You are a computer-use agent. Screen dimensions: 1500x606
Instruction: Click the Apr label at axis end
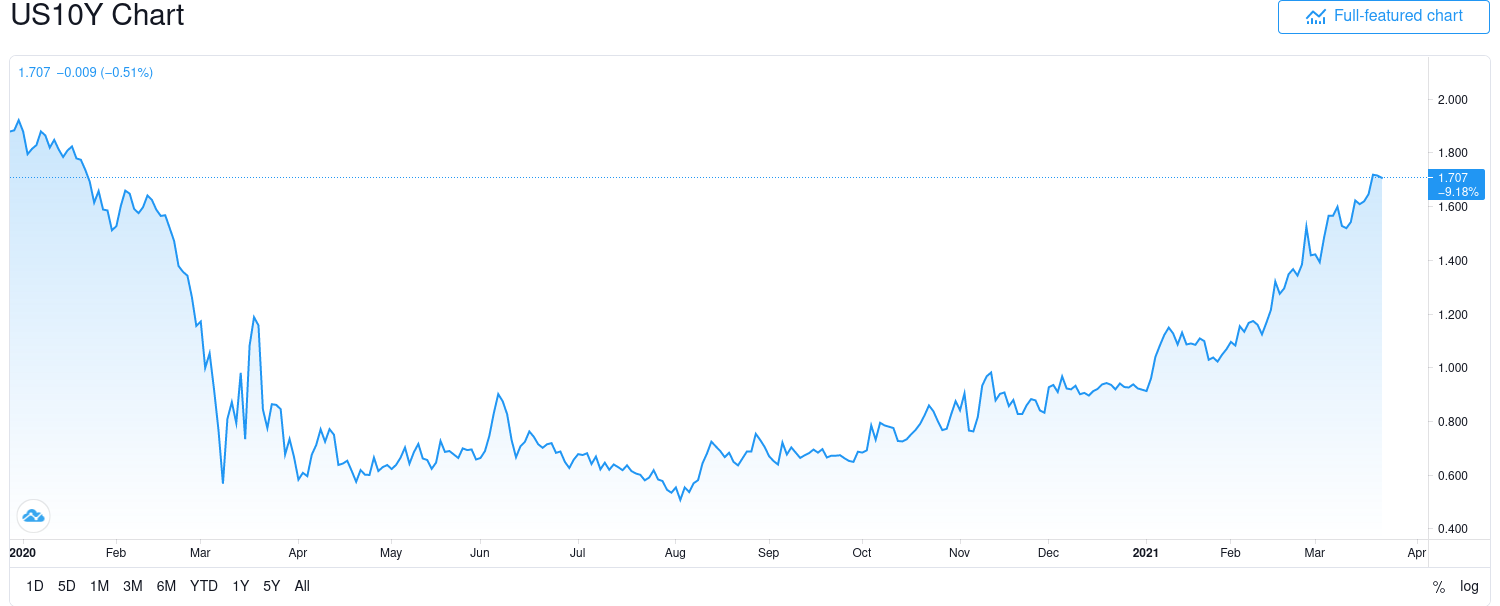click(x=1416, y=552)
